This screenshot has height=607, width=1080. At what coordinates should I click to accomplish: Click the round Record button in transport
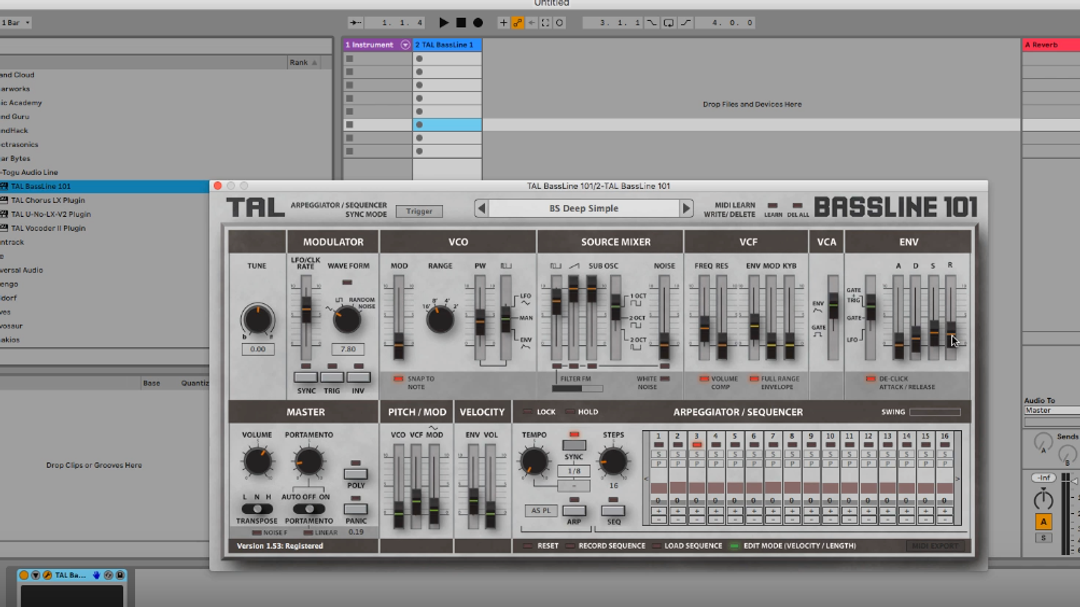(478, 23)
